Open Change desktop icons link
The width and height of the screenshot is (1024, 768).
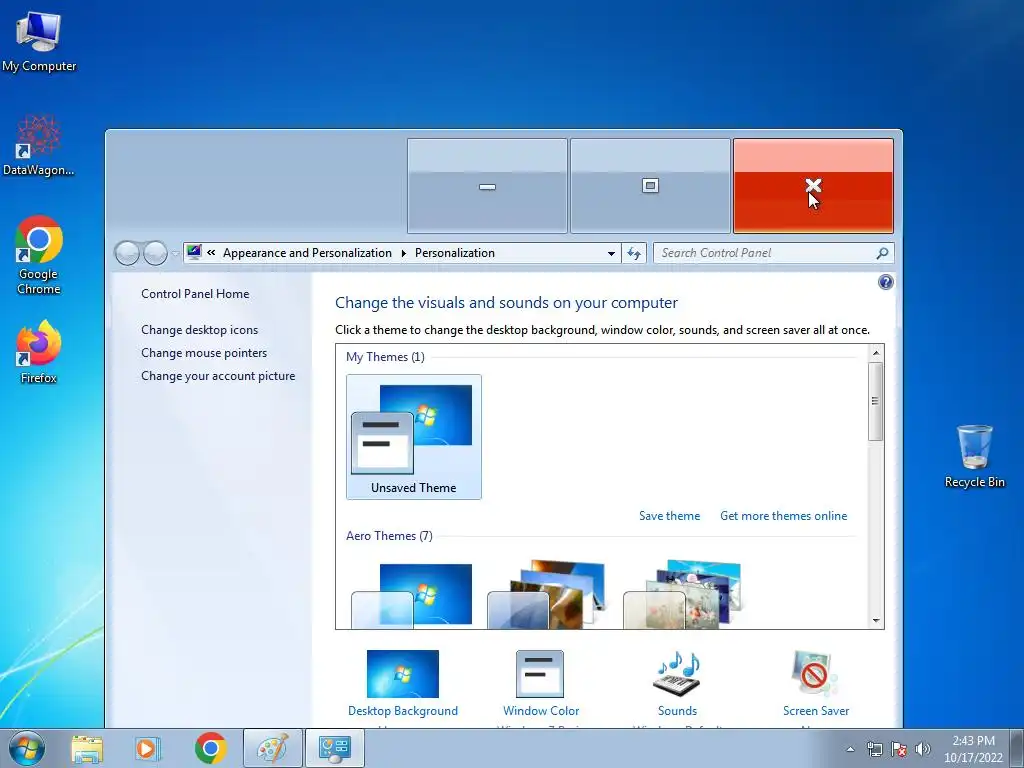point(199,330)
